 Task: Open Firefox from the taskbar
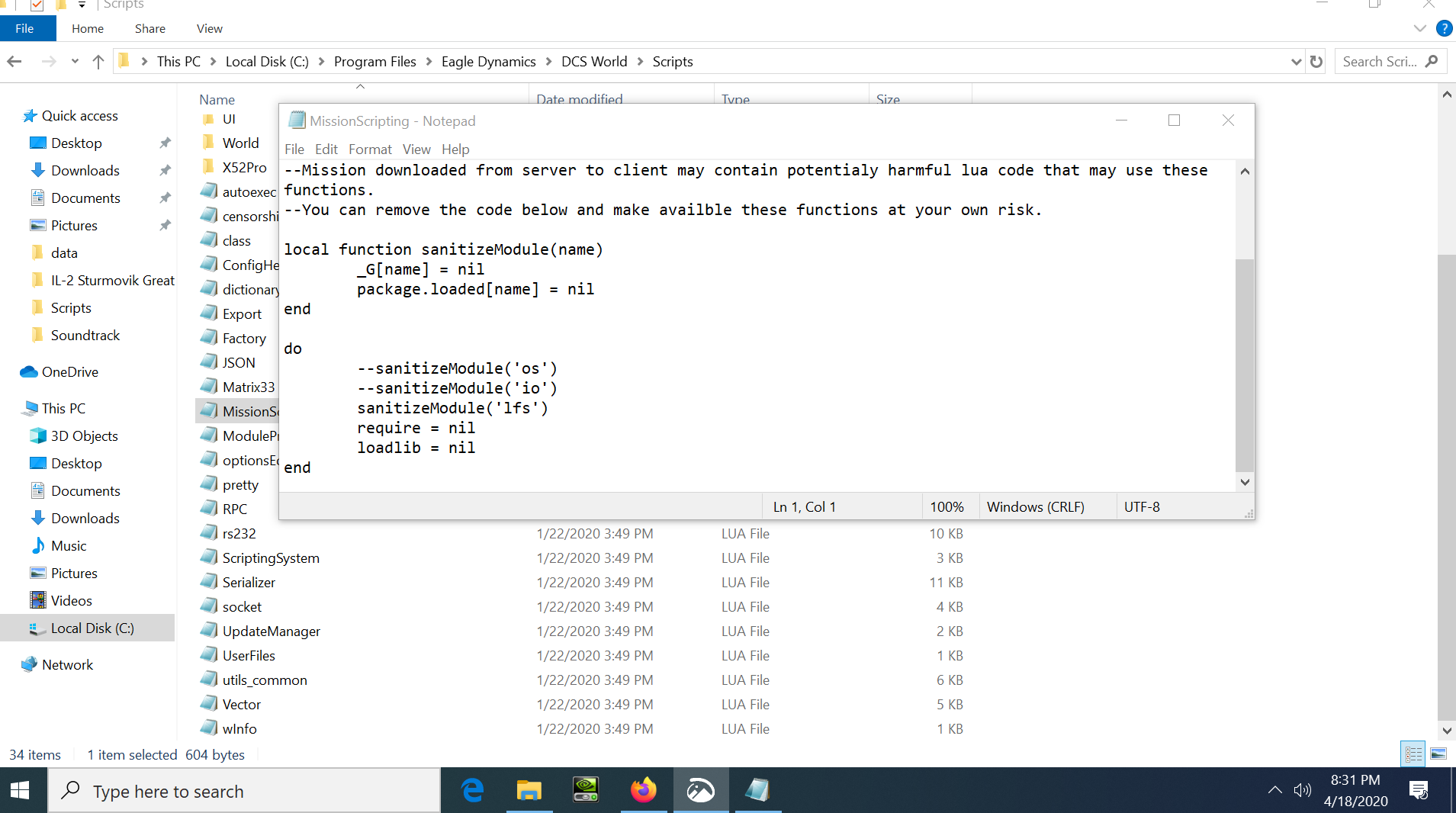[x=643, y=791]
